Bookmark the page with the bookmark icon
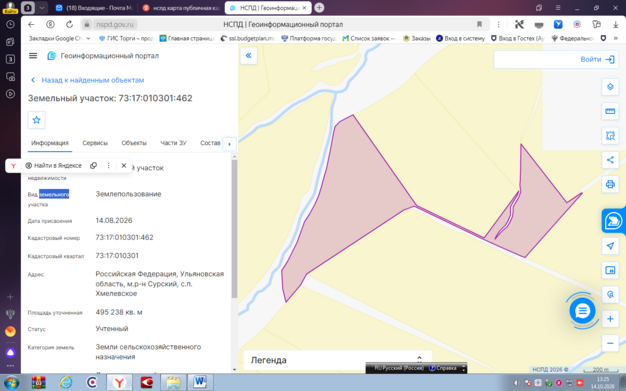 479,24
